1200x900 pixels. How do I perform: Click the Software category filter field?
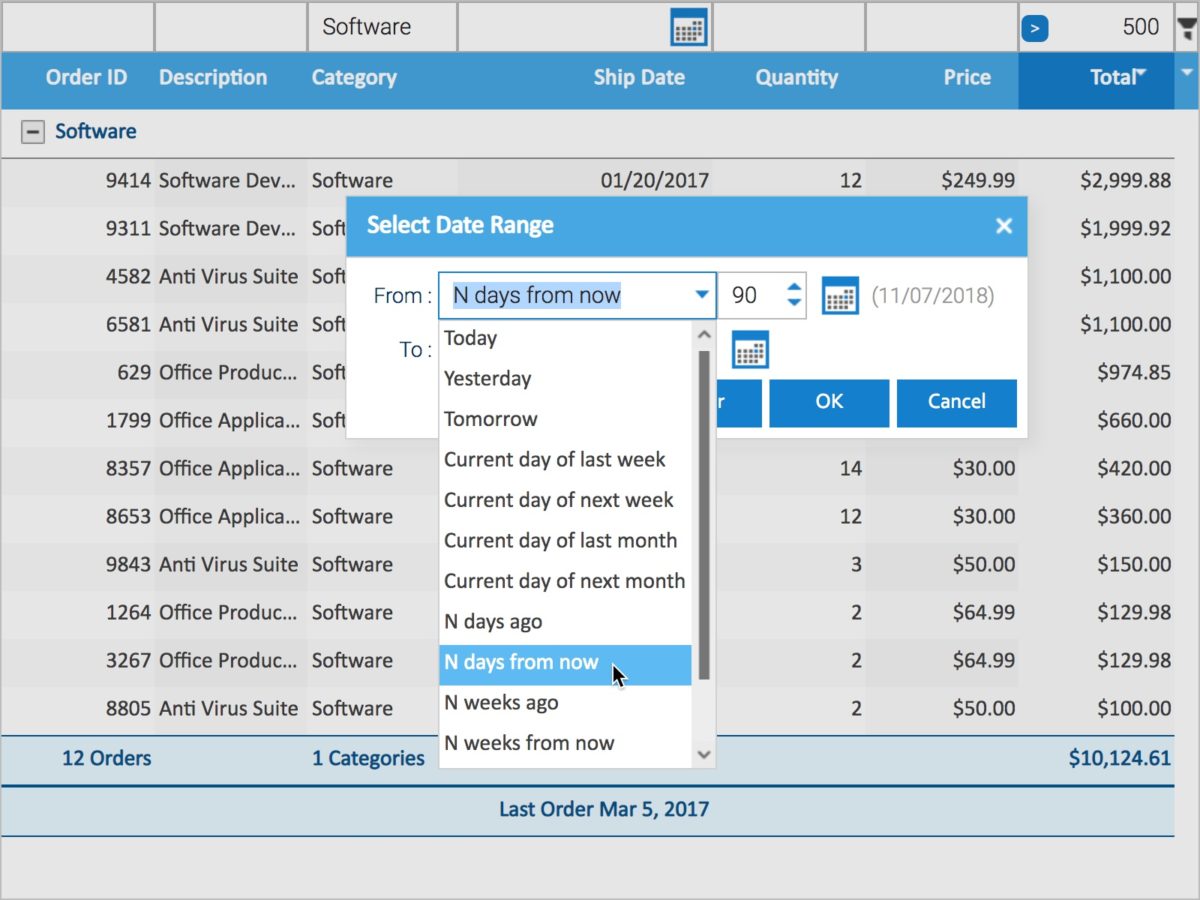click(x=381, y=27)
